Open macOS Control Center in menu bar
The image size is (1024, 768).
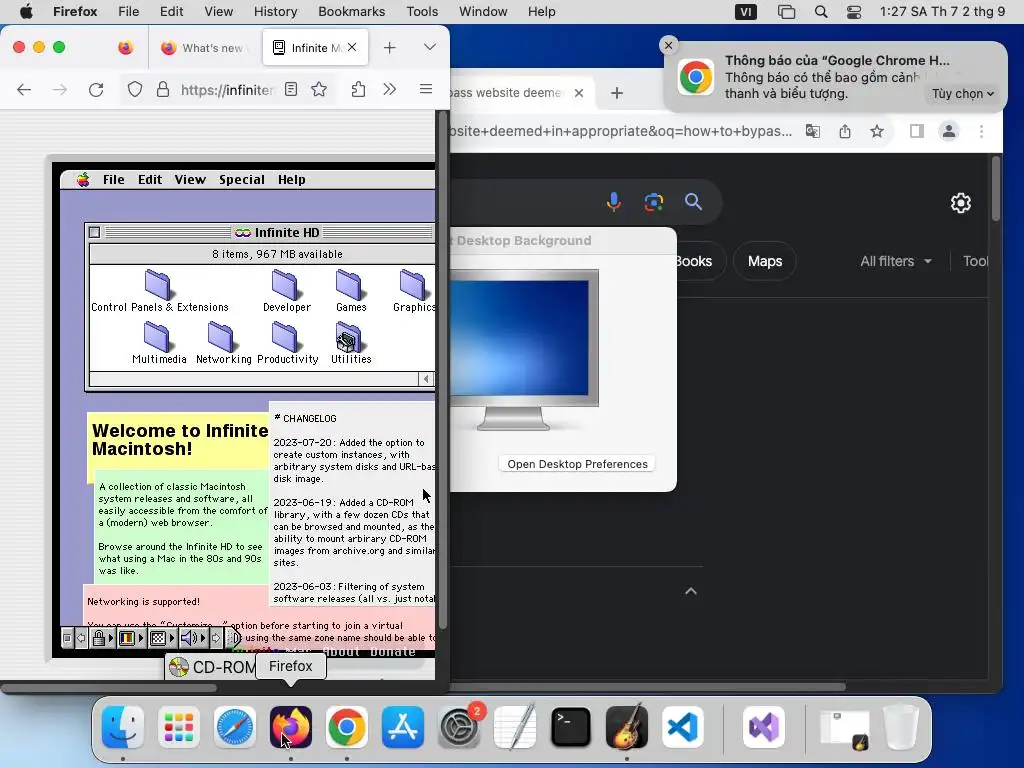coord(854,12)
